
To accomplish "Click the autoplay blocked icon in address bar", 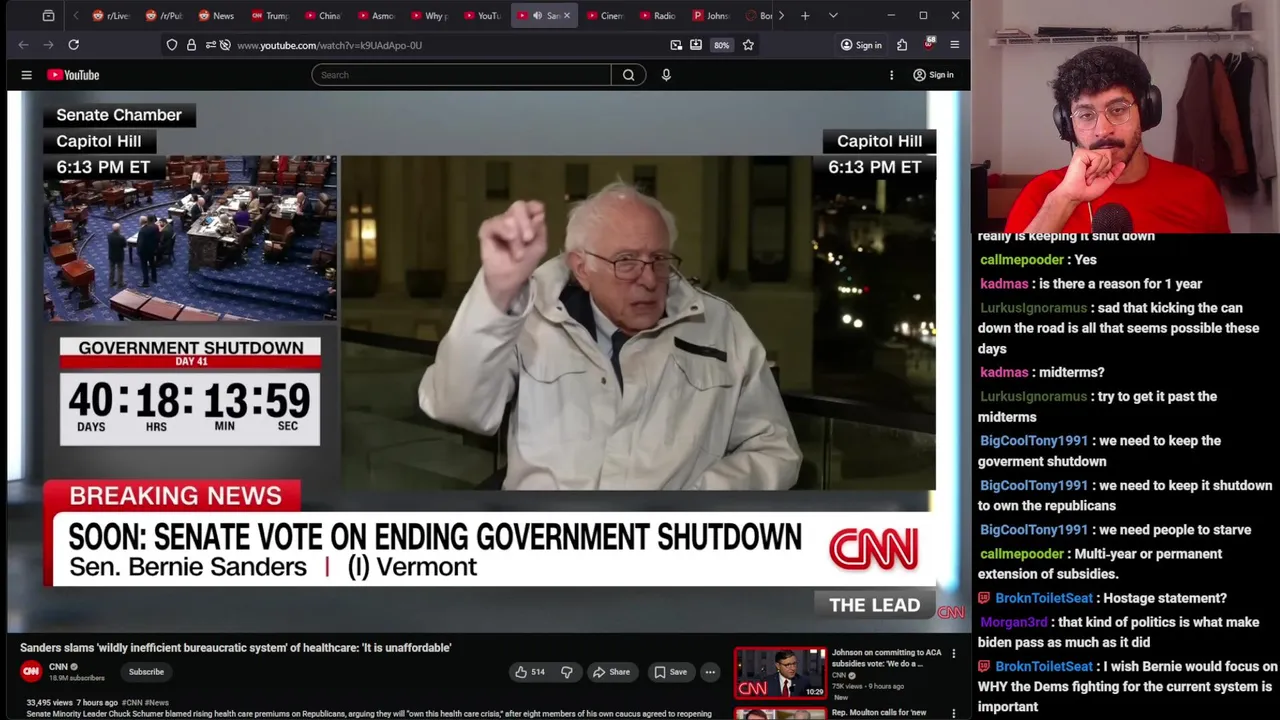I will click(x=225, y=45).
